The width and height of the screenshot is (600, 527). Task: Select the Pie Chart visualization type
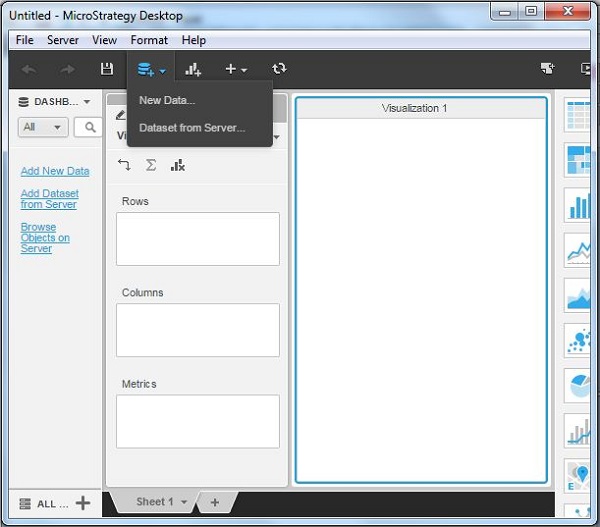(577, 386)
